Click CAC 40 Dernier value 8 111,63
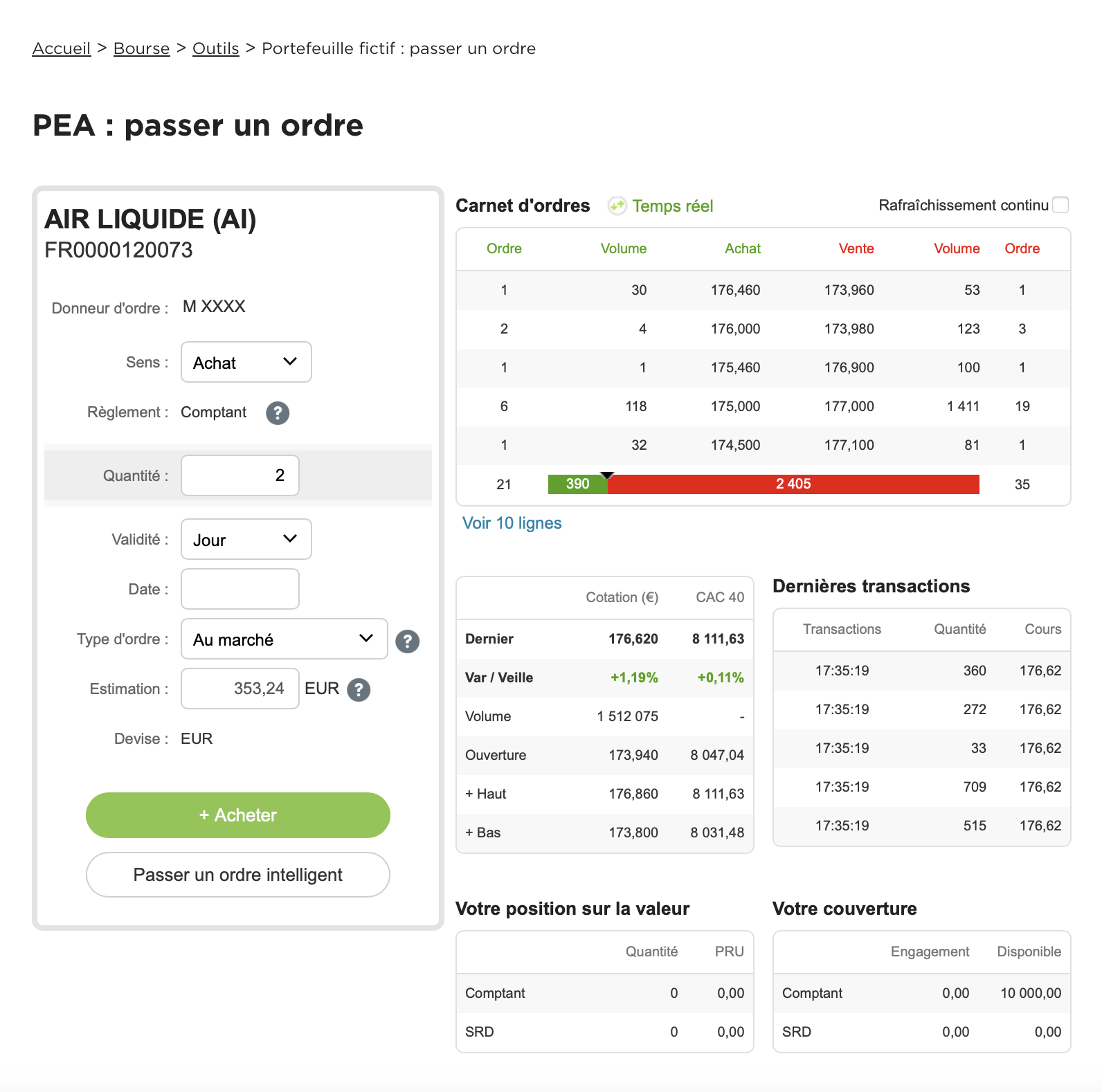 (x=718, y=639)
